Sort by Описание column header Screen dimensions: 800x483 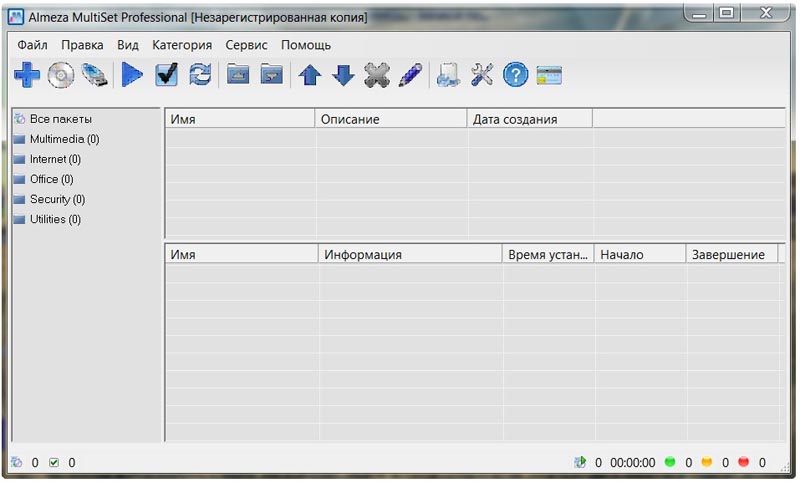click(x=391, y=119)
